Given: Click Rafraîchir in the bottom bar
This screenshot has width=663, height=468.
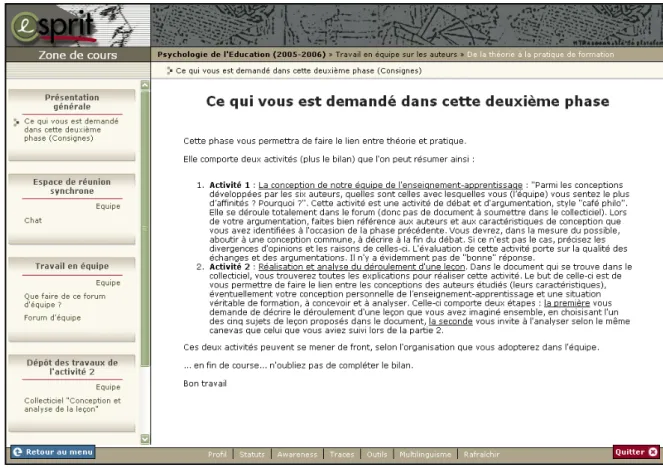Looking at the screenshot, I should (x=482, y=454).
